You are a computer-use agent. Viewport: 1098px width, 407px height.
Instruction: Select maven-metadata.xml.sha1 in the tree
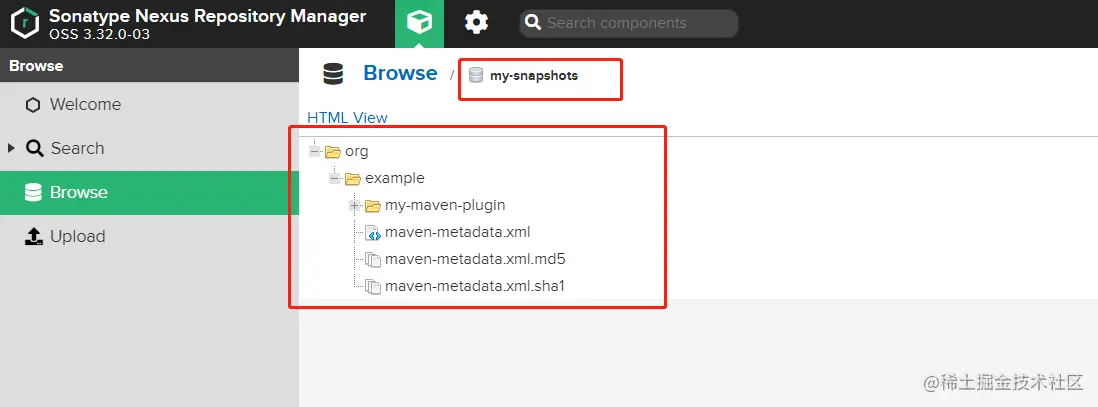[474, 286]
